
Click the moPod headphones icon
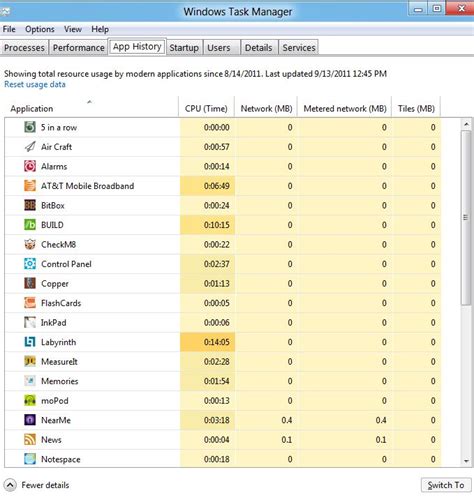click(x=30, y=401)
